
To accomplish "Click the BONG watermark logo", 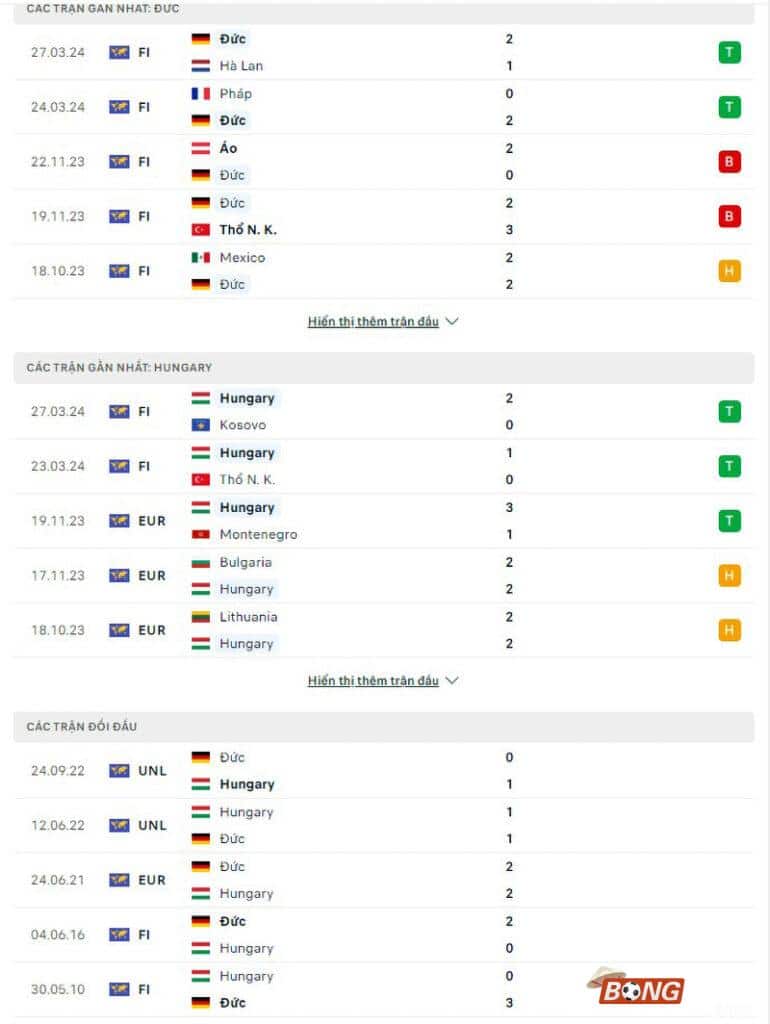I will point(638,990).
